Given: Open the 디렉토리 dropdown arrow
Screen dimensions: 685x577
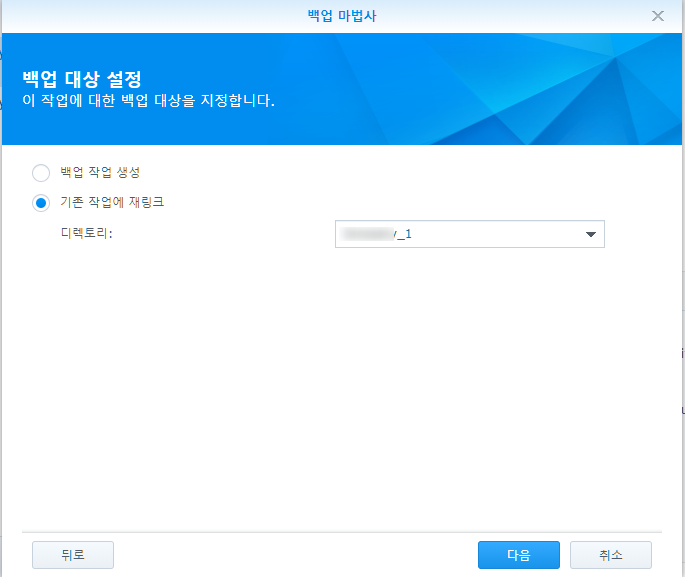Looking at the screenshot, I should click(x=591, y=234).
